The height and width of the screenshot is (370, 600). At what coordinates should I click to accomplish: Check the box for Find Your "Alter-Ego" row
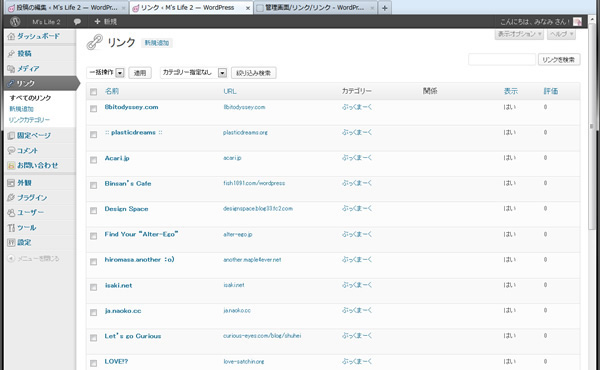tap(93, 236)
